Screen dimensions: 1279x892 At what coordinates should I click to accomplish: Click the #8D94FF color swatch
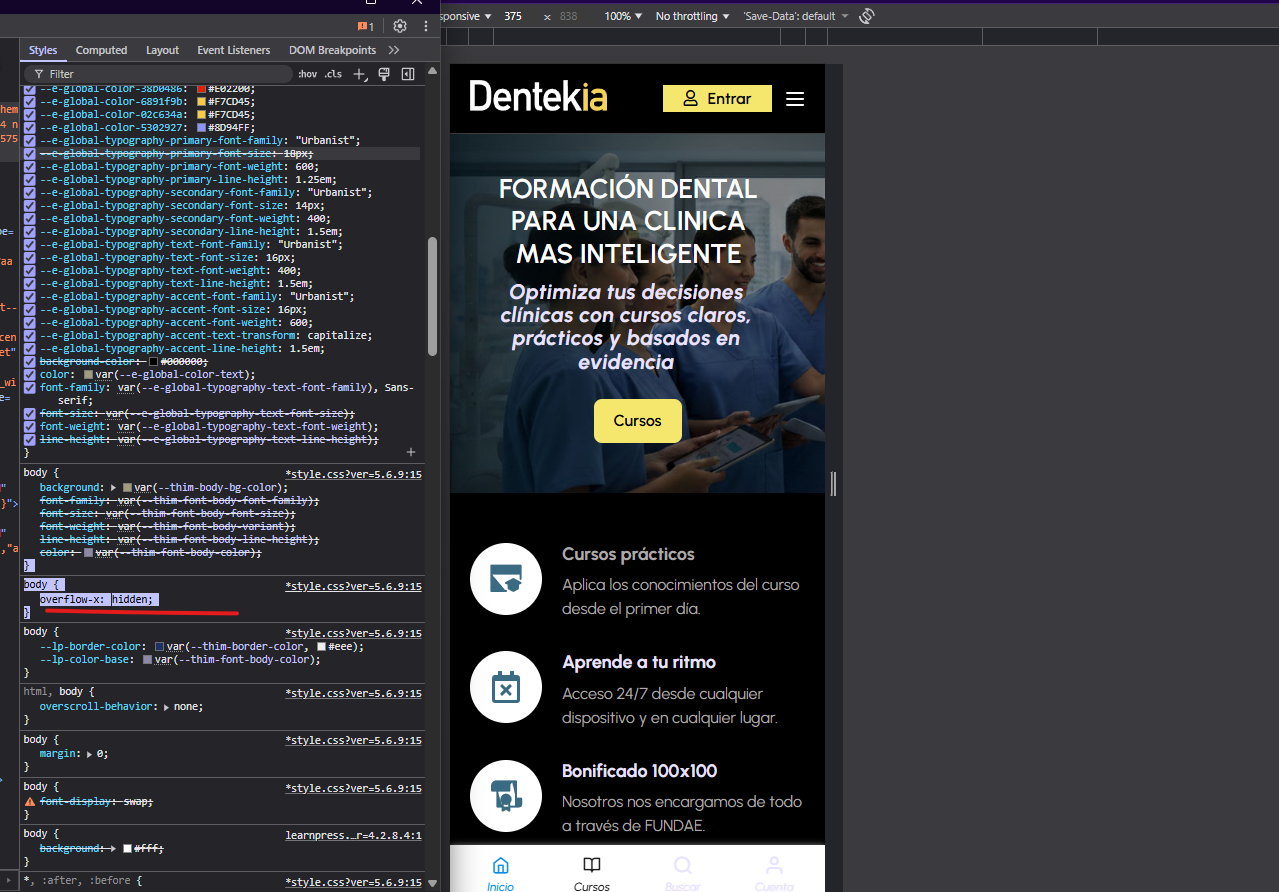point(202,128)
